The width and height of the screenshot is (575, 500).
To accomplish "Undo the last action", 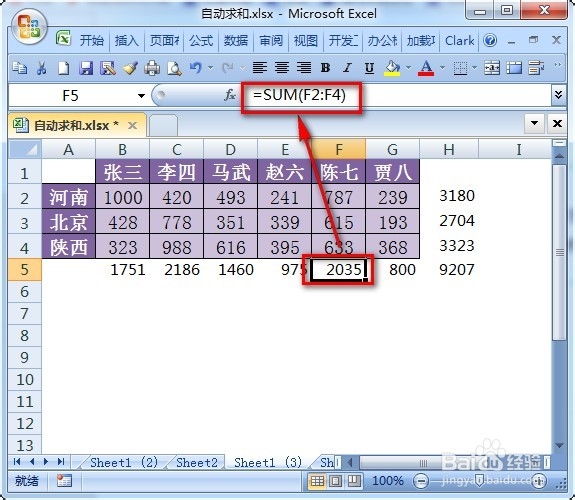I will point(196,68).
